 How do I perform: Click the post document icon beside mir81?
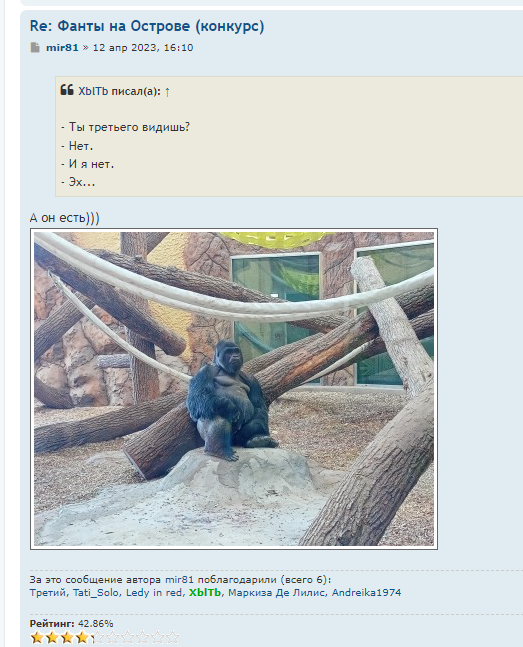click(x=35, y=47)
